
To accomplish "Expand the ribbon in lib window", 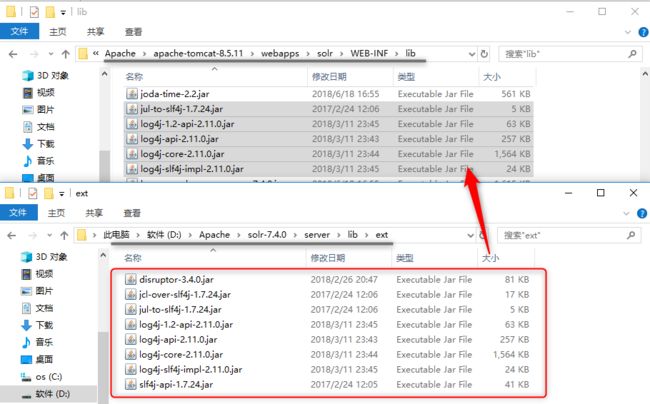I will tap(628, 32).
